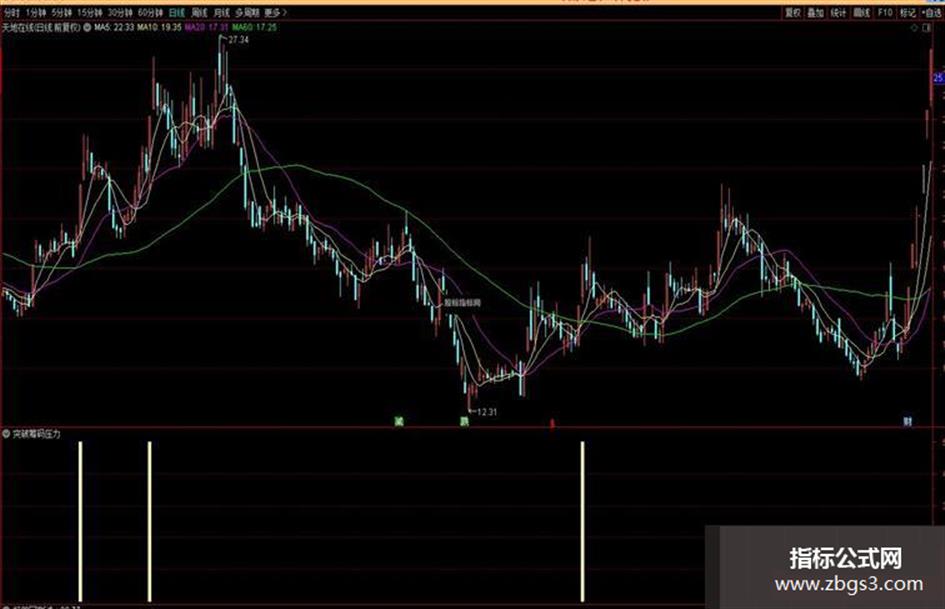Expand the 更多 periods dropdown
Screen dimensions: 945x609
point(275,13)
